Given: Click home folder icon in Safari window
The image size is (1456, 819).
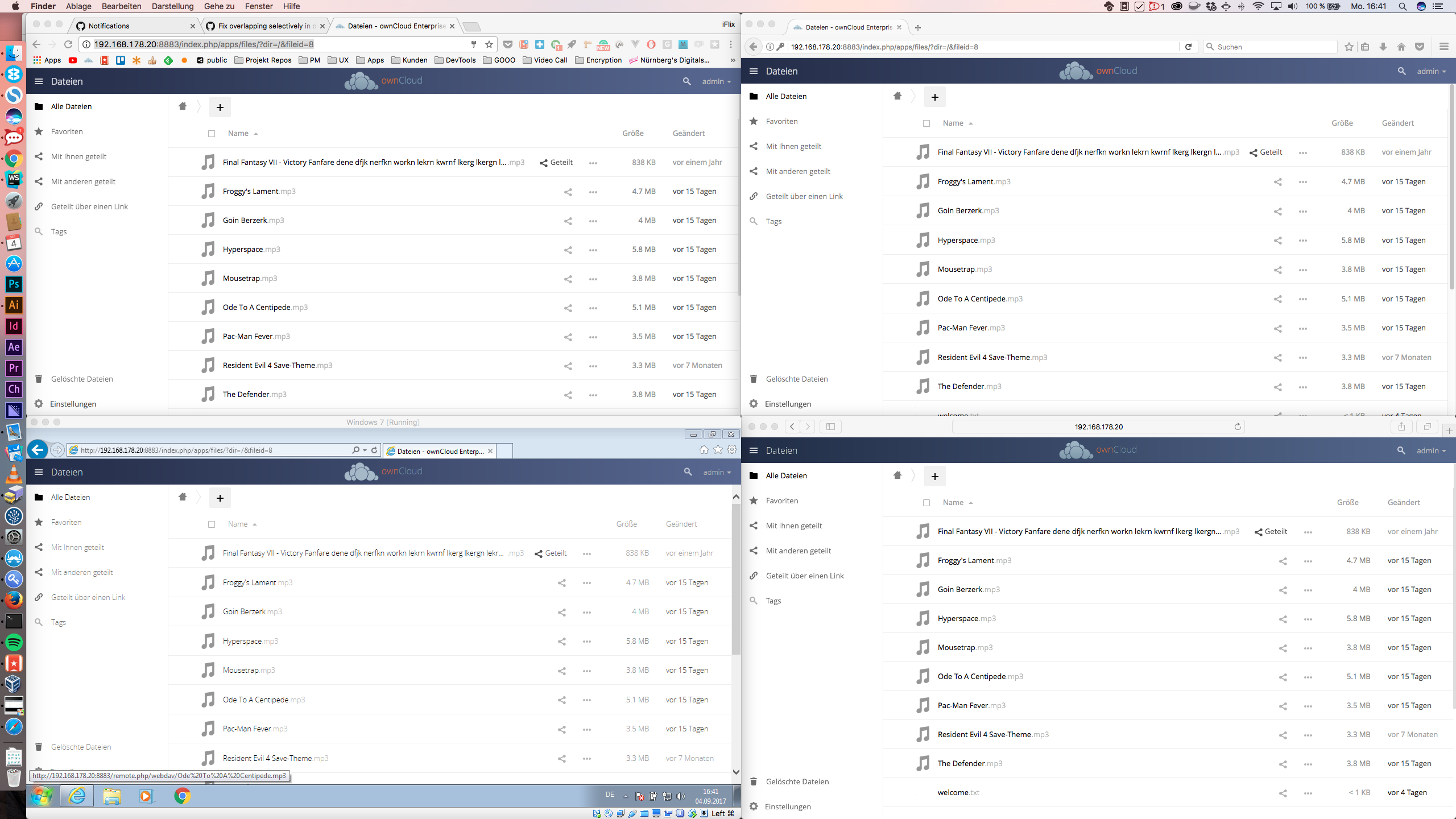Looking at the screenshot, I should pyautogui.click(x=897, y=475).
